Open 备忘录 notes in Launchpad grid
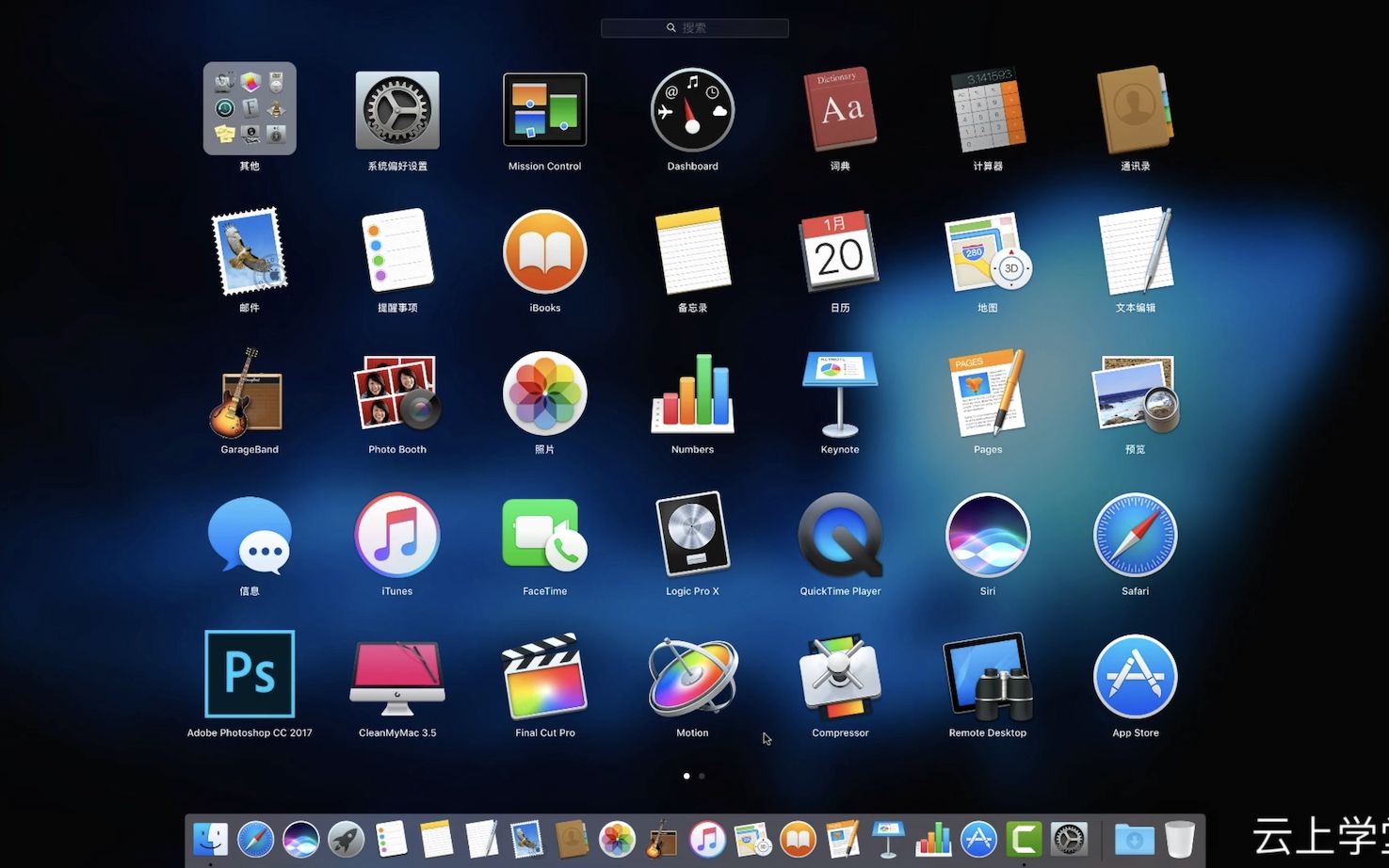 (692, 250)
